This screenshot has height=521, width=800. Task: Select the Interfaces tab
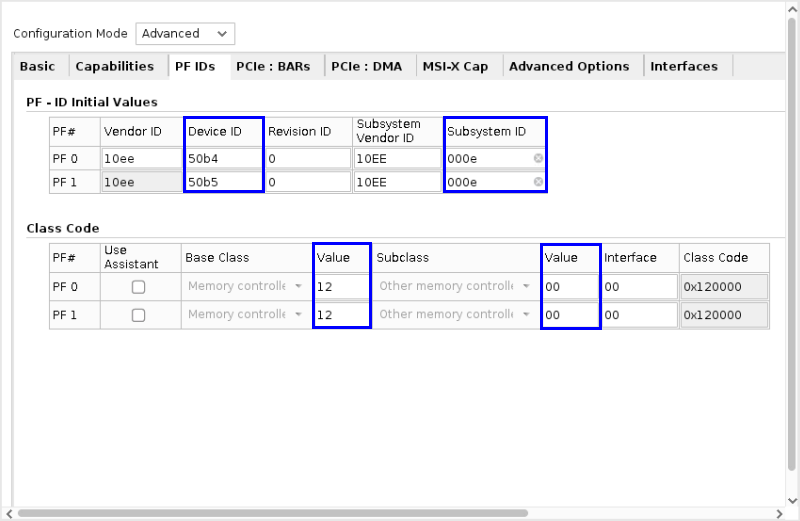tap(684, 66)
